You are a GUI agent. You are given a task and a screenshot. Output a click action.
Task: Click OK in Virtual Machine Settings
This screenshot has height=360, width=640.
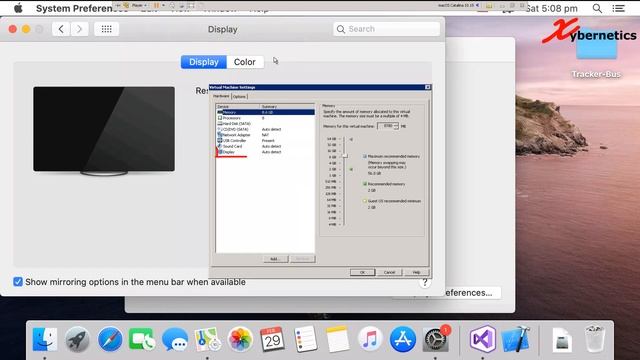click(362, 272)
